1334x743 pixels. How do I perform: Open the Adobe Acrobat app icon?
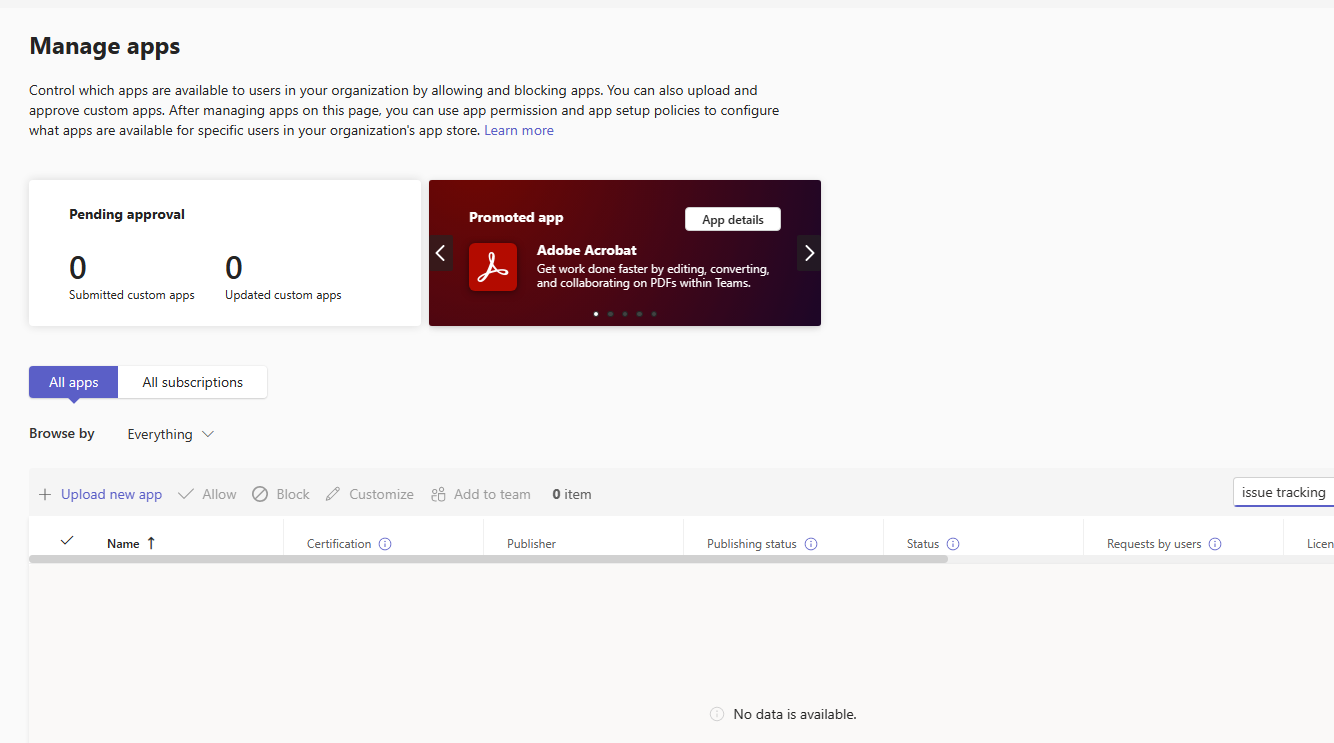(x=493, y=267)
